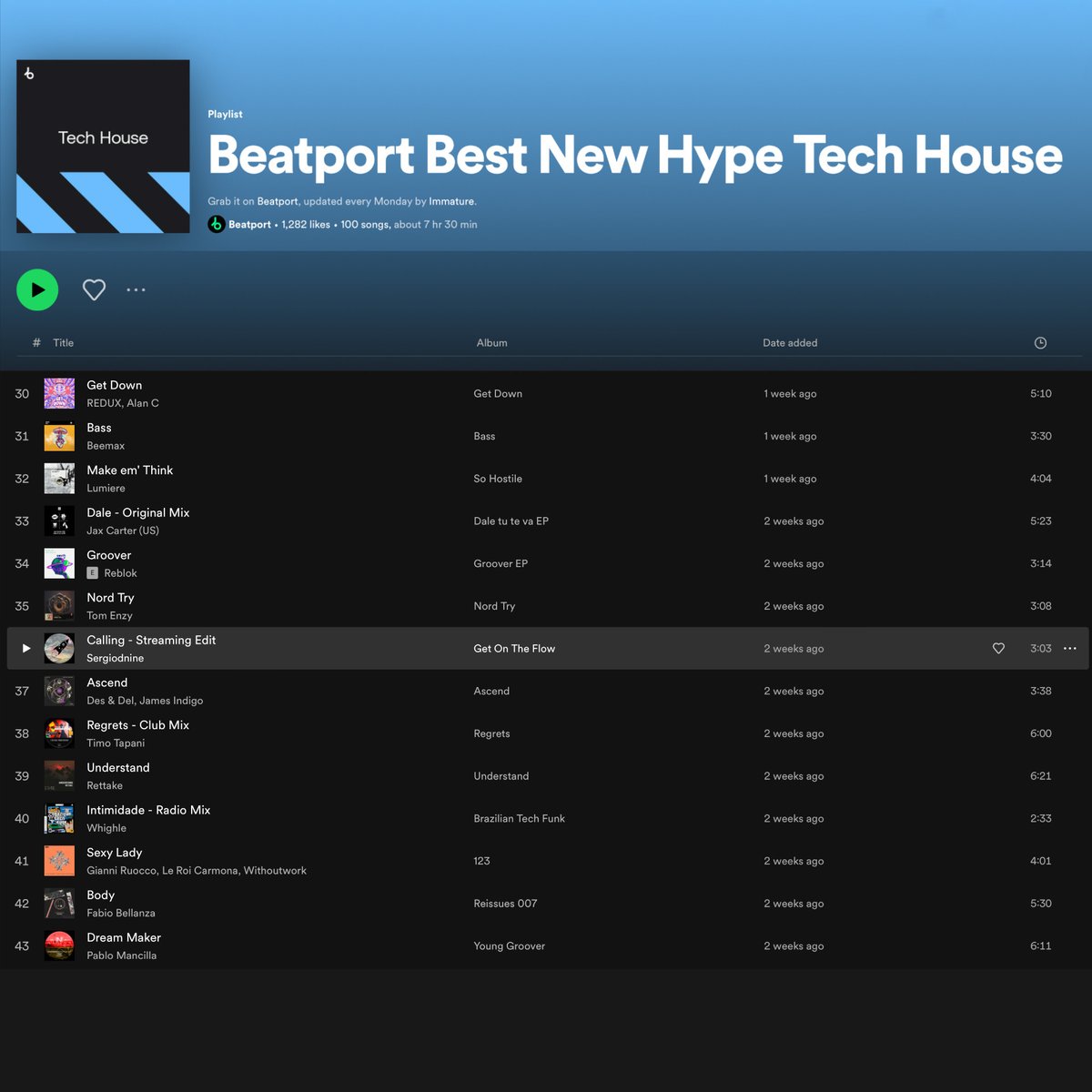Open the Groover EP album link
This screenshot has height=1092, width=1092.
click(500, 564)
